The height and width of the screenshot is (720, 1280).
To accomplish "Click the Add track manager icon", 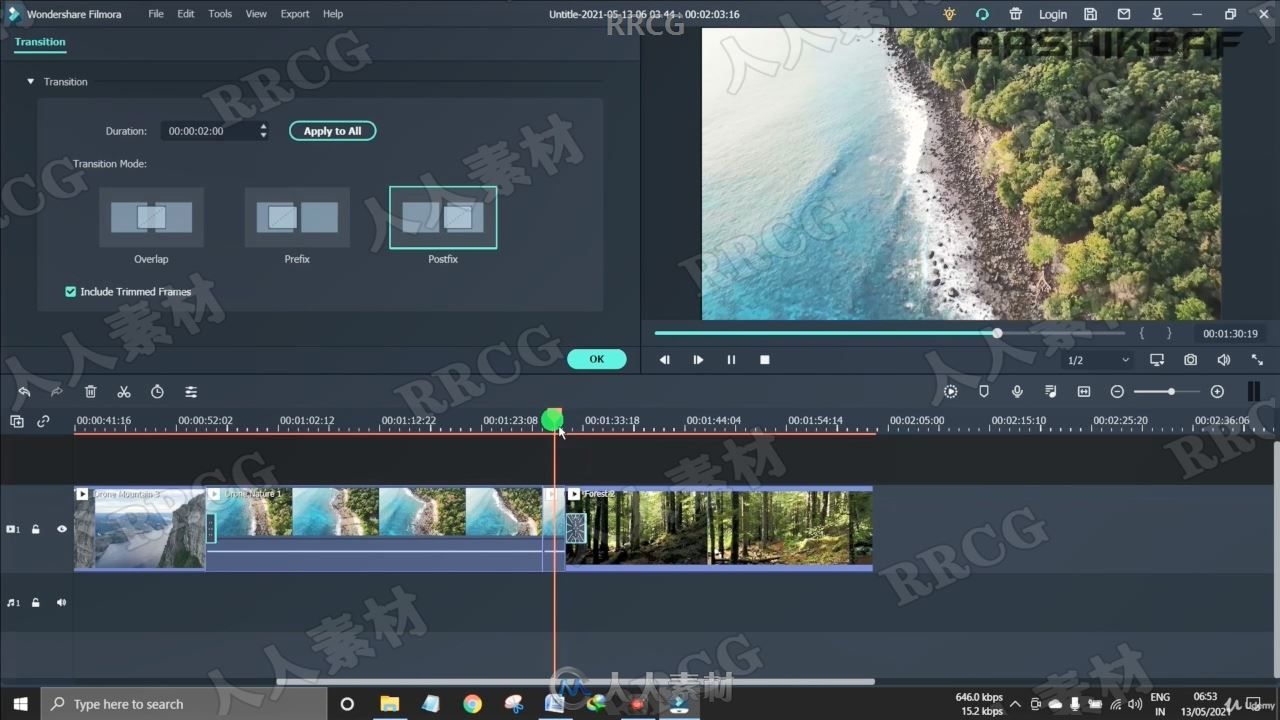I will 17,422.
